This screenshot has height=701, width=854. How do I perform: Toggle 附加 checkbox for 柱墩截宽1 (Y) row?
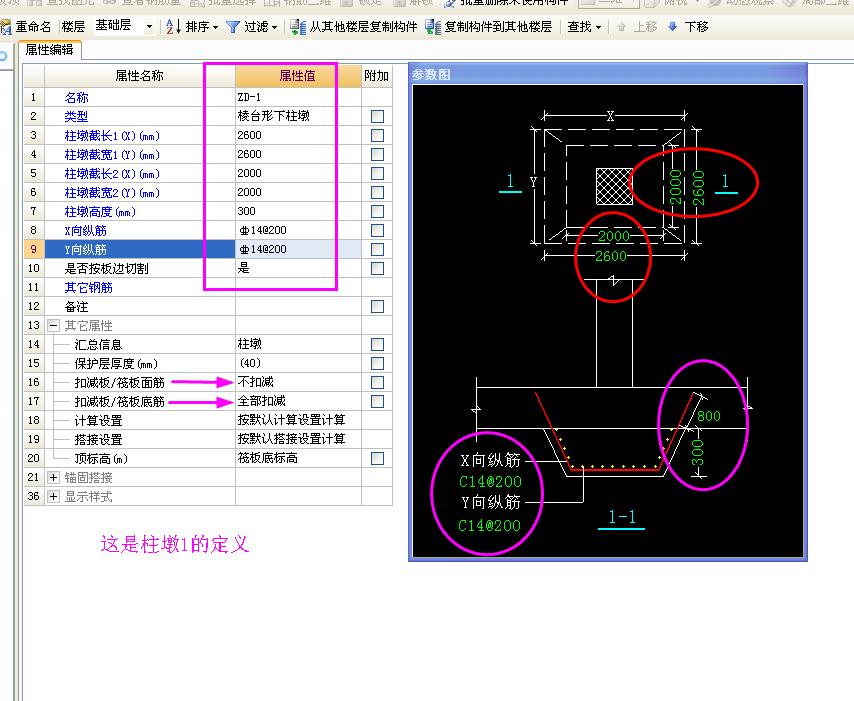[377, 155]
